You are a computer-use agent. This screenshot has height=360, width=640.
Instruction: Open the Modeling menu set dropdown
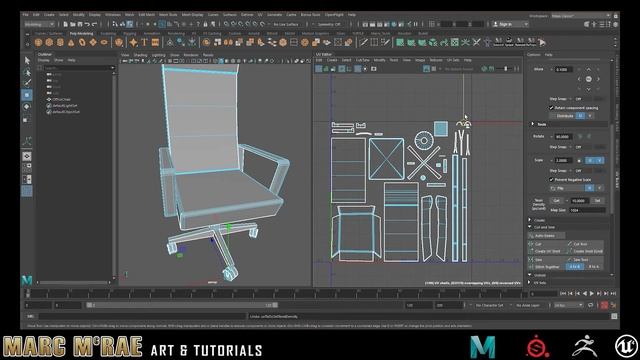(x=39, y=24)
